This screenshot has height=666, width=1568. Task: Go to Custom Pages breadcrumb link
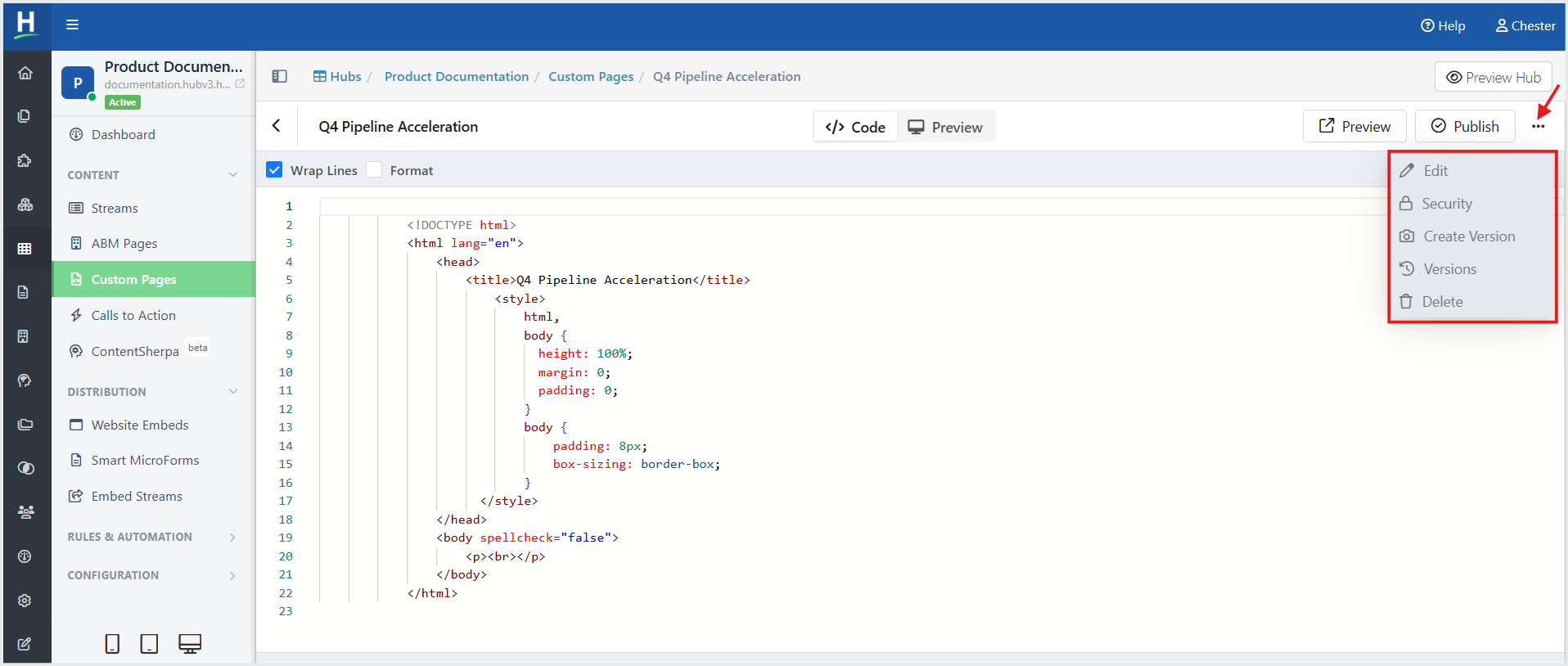(x=591, y=76)
